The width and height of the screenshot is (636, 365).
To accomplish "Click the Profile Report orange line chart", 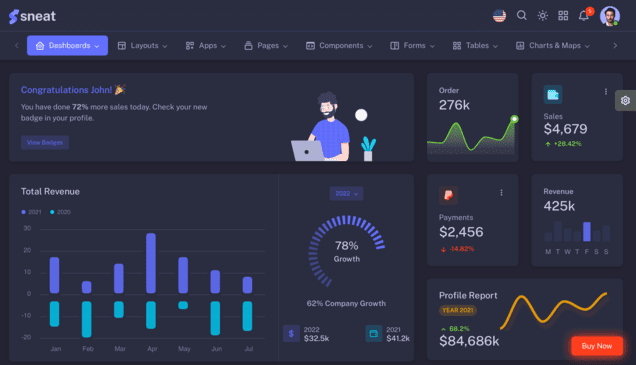I will [x=554, y=310].
